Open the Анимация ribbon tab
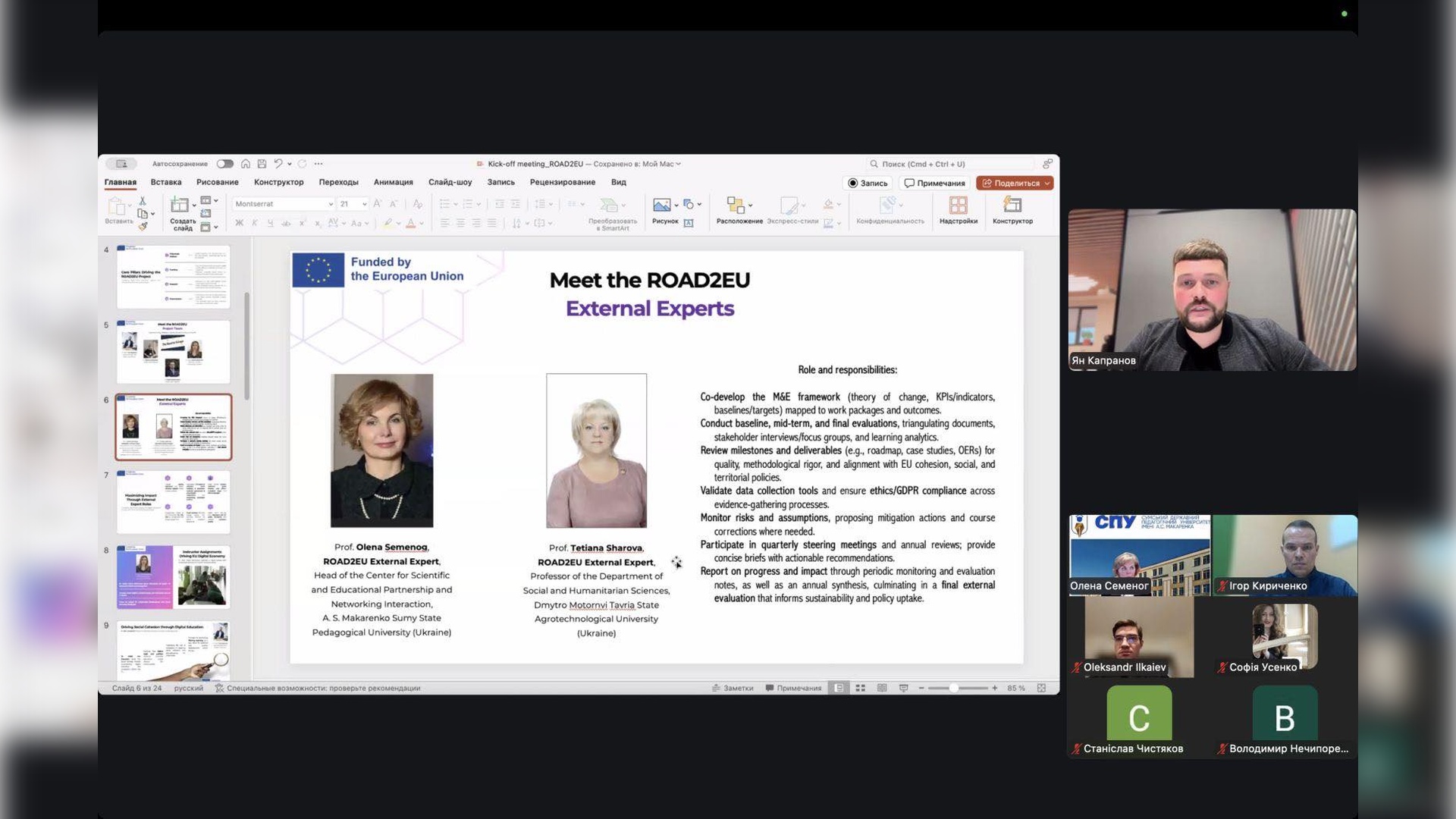 click(x=393, y=182)
